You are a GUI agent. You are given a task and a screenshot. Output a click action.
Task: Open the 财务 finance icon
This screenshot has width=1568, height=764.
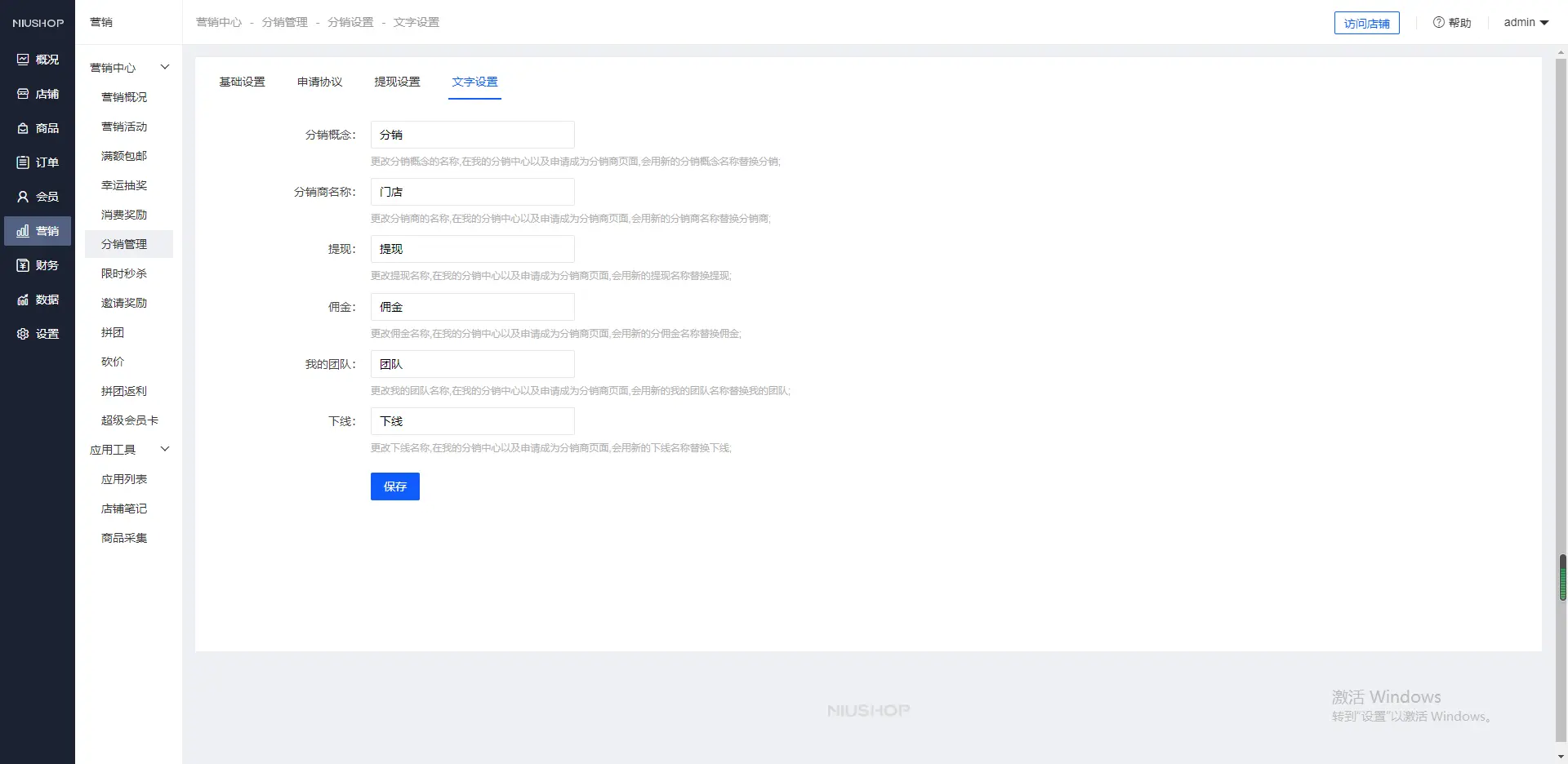[x=23, y=265]
